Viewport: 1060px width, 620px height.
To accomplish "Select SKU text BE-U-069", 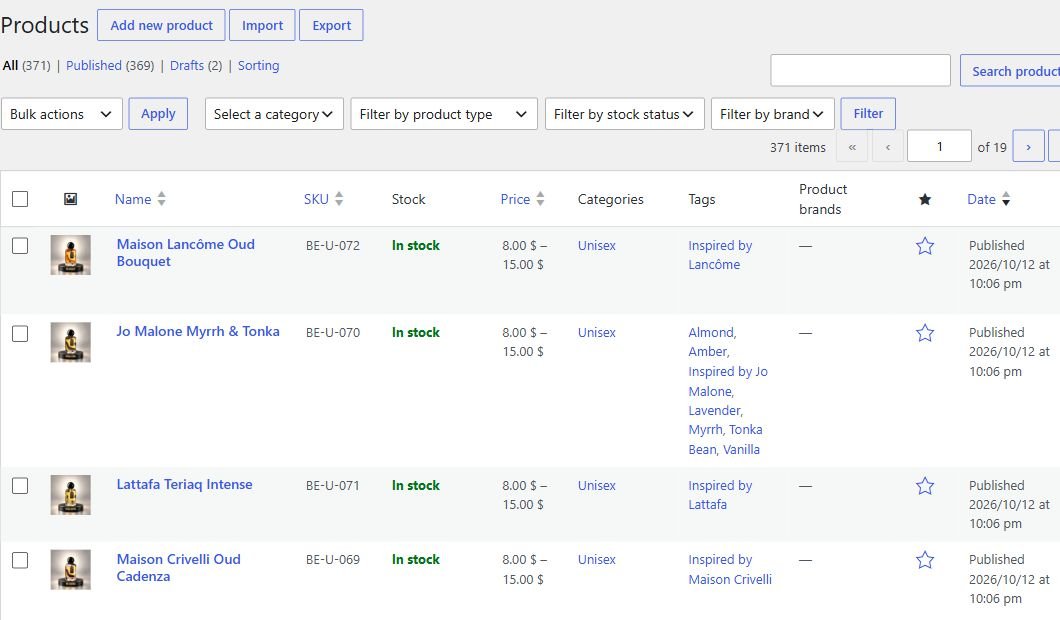I will [x=333, y=560].
